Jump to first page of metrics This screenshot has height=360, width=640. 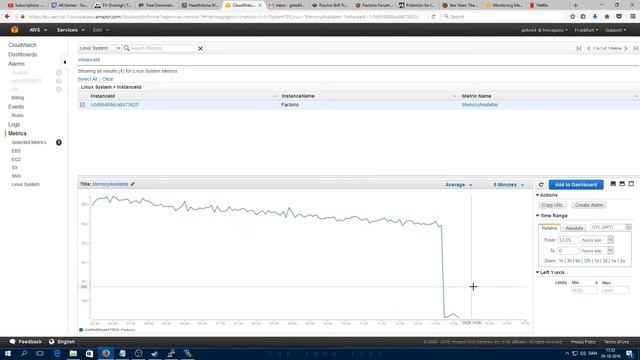pyautogui.click(x=579, y=48)
